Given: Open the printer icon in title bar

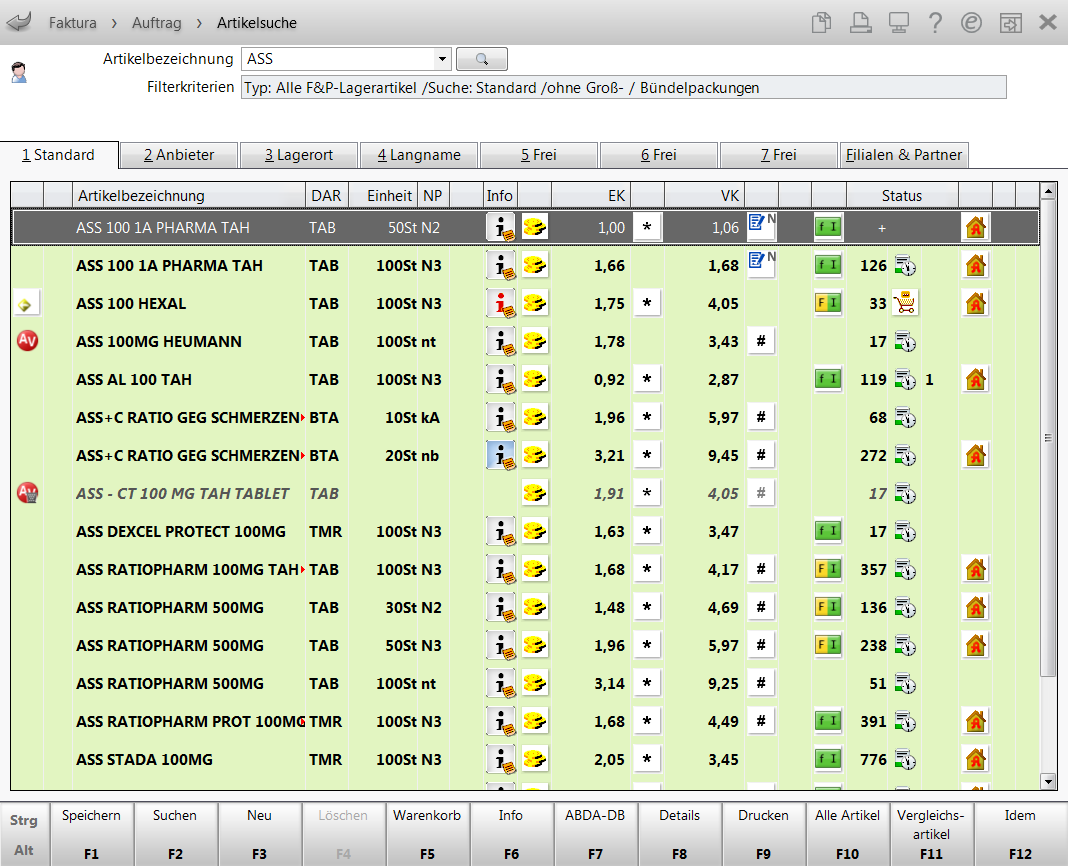Looking at the screenshot, I should click(x=860, y=22).
